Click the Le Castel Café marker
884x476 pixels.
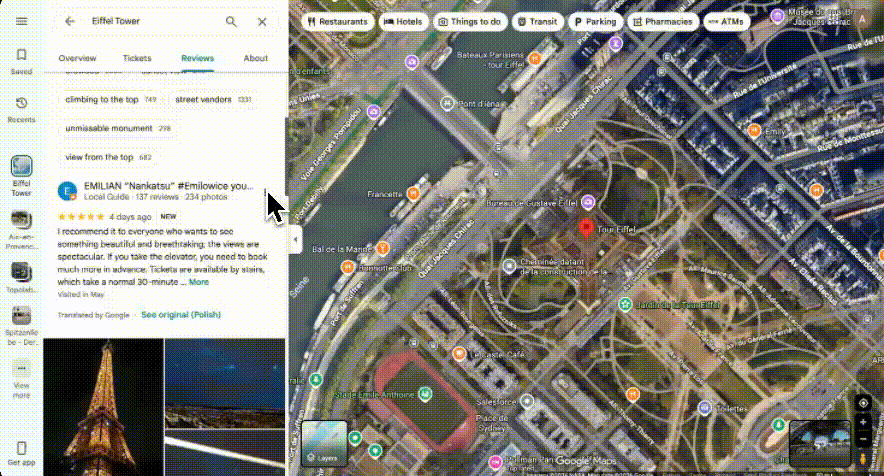pos(459,354)
